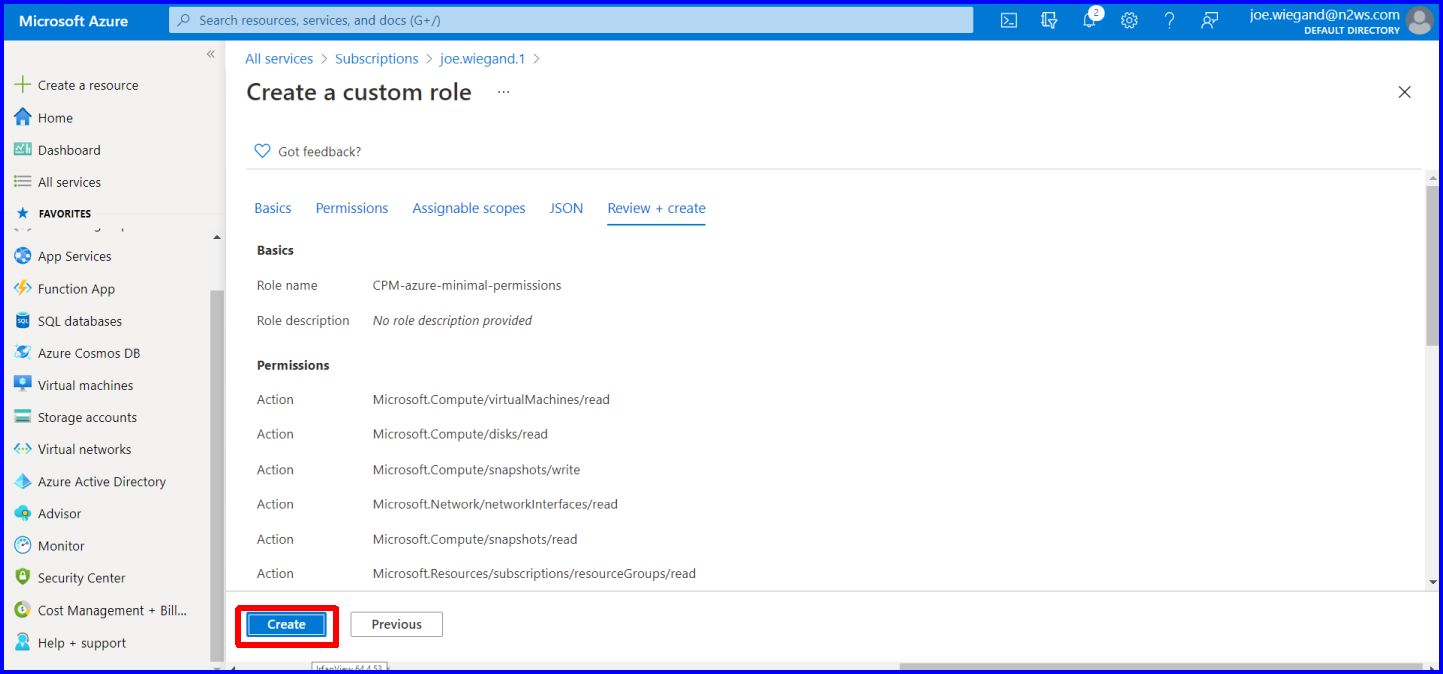Click the Monitor icon
1443x674 pixels.
coord(22,546)
